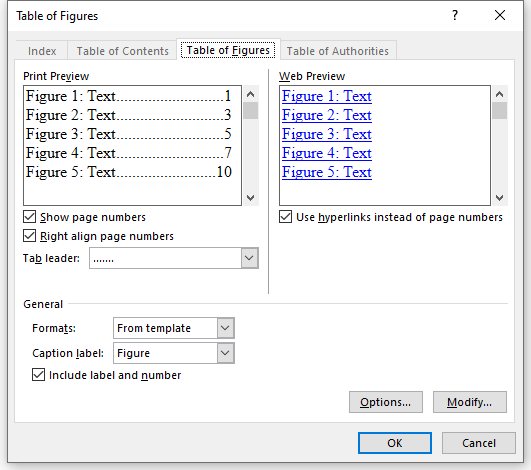The width and height of the screenshot is (531, 470).
Task: Click the Print Preview scrollbar thumb
Action: (250, 110)
